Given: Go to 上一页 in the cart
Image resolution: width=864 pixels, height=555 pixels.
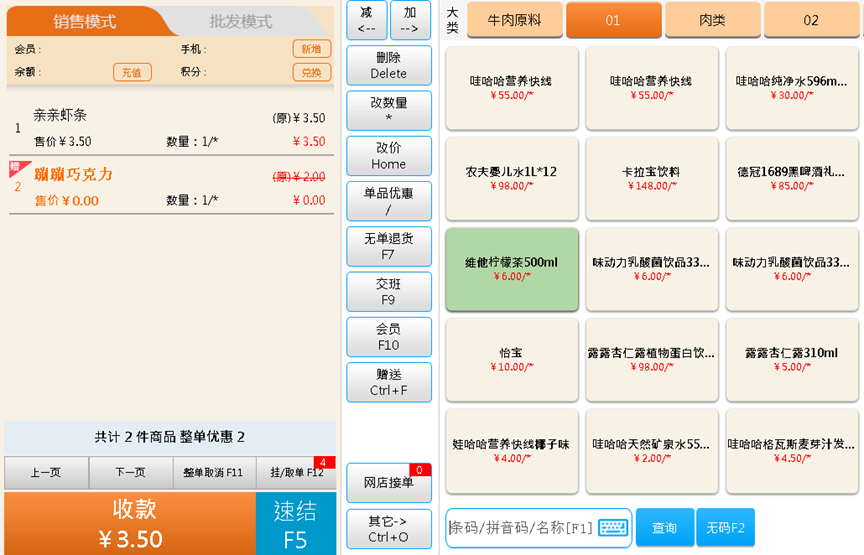Looking at the screenshot, I should click(46, 472).
